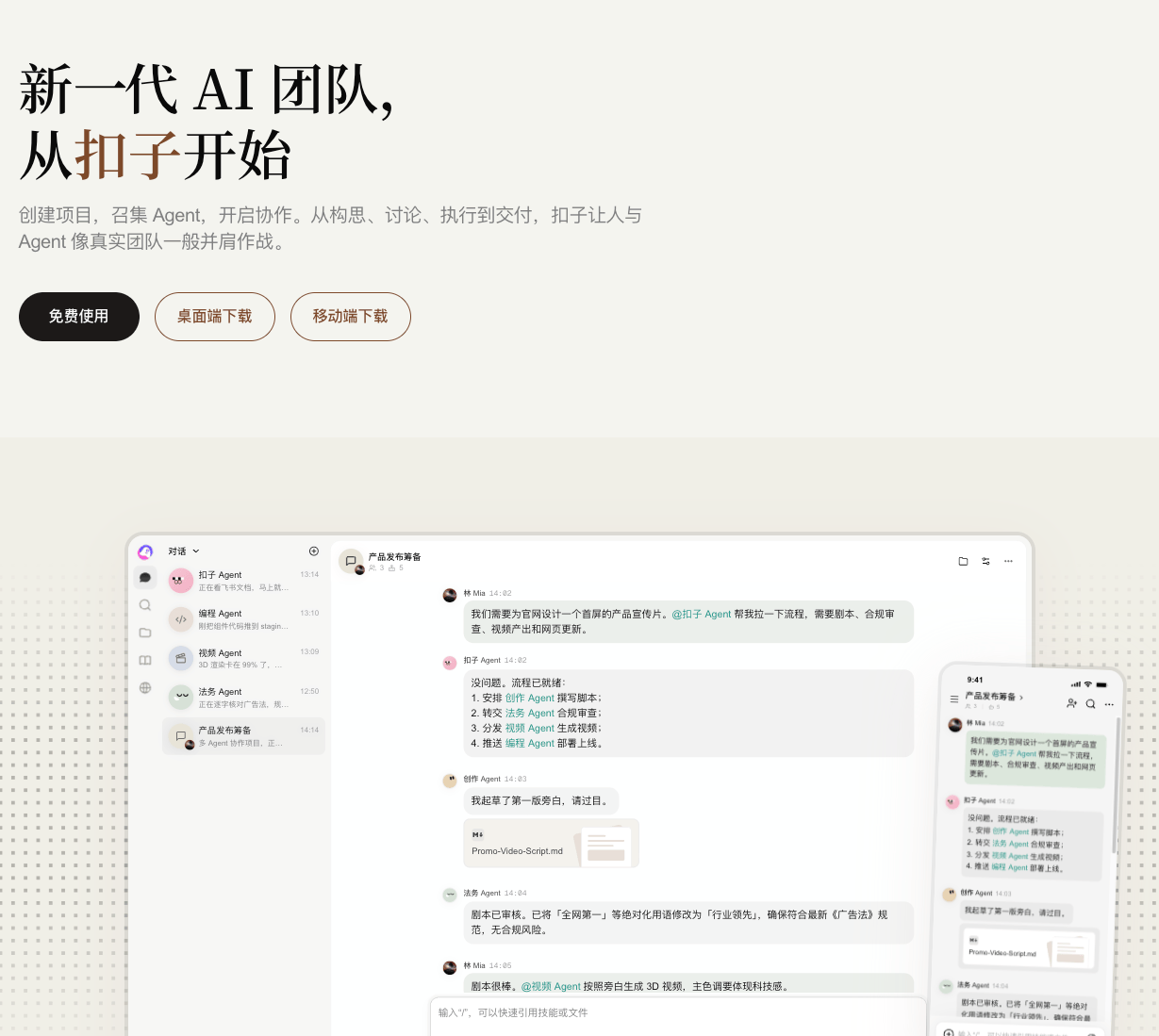Click the globe icon in sidebar
1159x1036 pixels.
(x=145, y=687)
